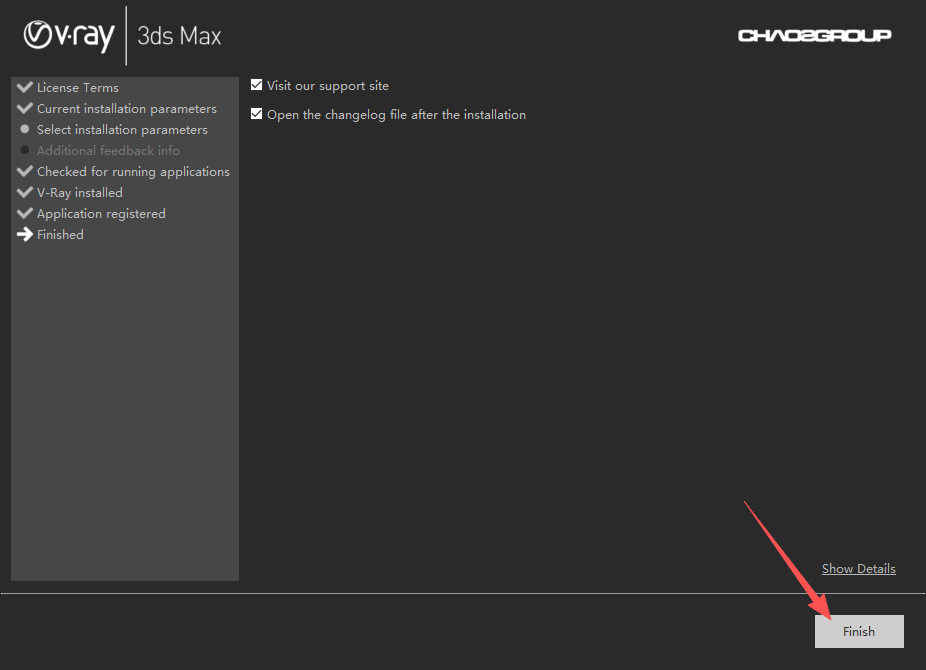
Task: Click checkmark beside Current installation parameters
Action: [25, 108]
